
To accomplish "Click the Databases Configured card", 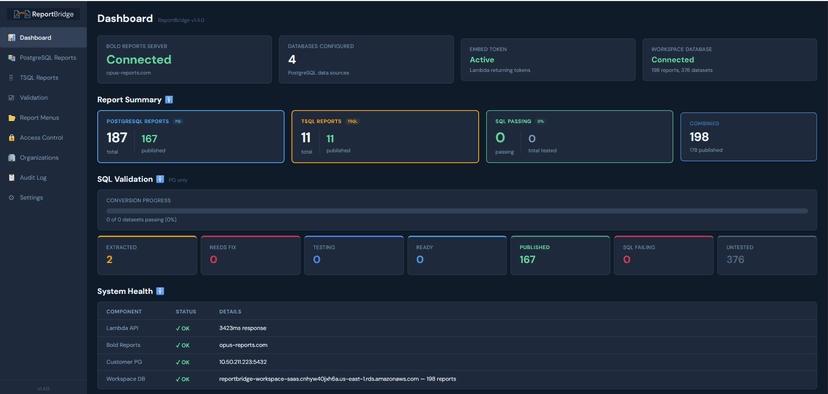I will pyautogui.click(x=366, y=60).
